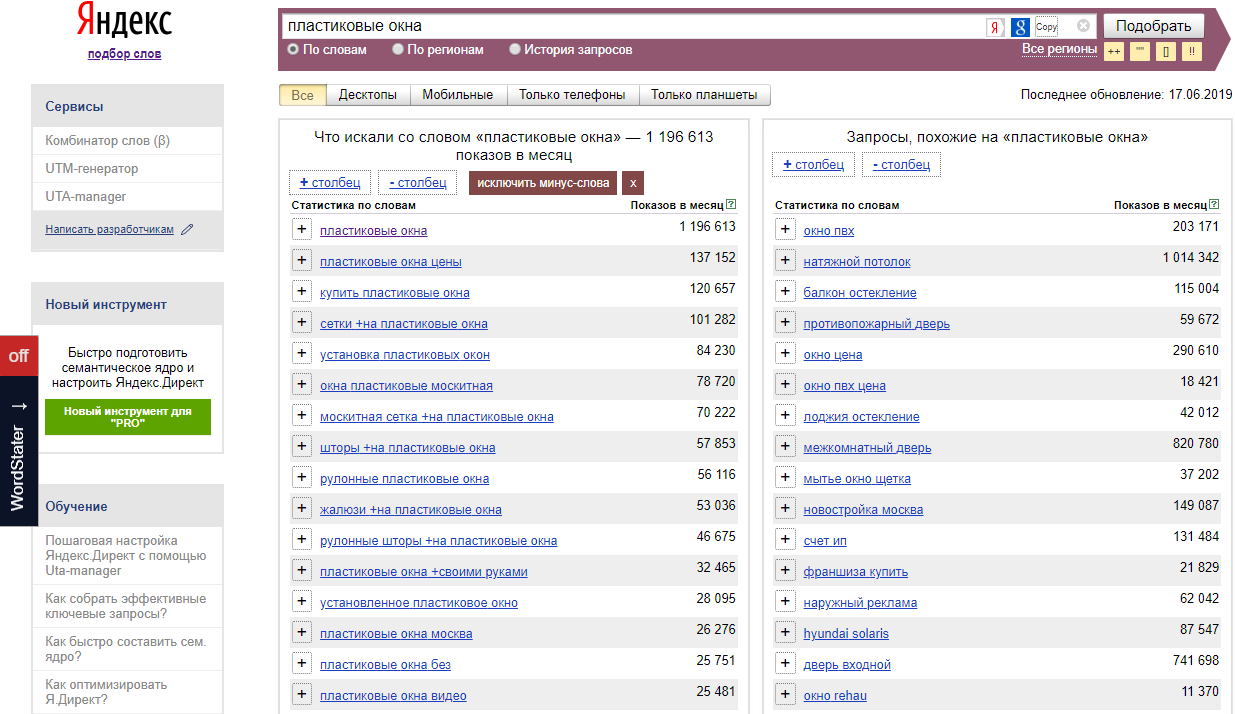Image resolution: width=1235 pixels, height=714 pixels.
Task: Open the новостройка москва keyword link
Action: pos(863,509)
